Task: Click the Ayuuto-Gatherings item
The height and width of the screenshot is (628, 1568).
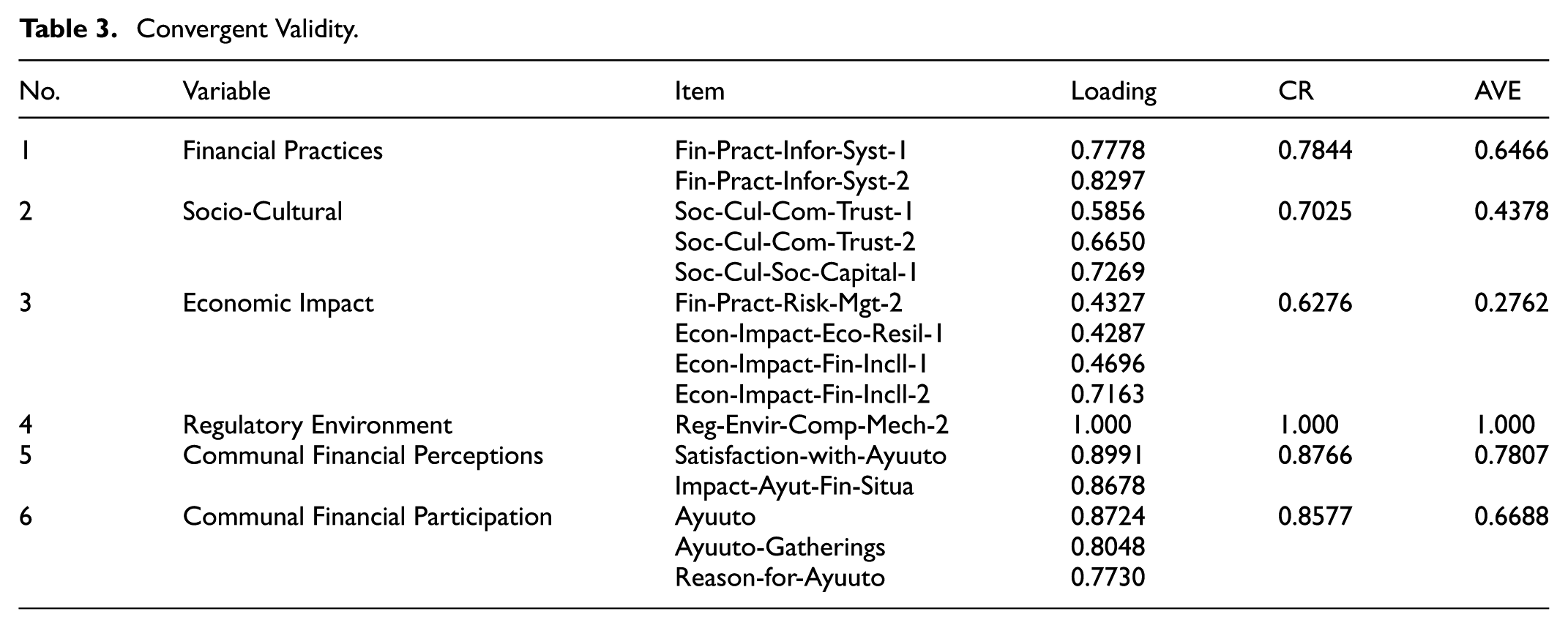Action: coord(780,547)
